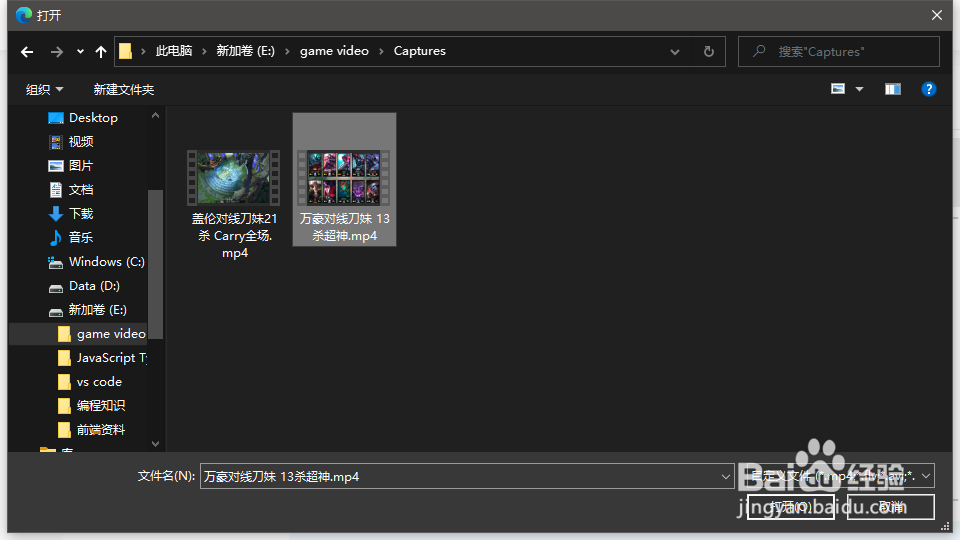Click the Data (D:) drive icon
The height and width of the screenshot is (540, 960).
tap(56, 288)
